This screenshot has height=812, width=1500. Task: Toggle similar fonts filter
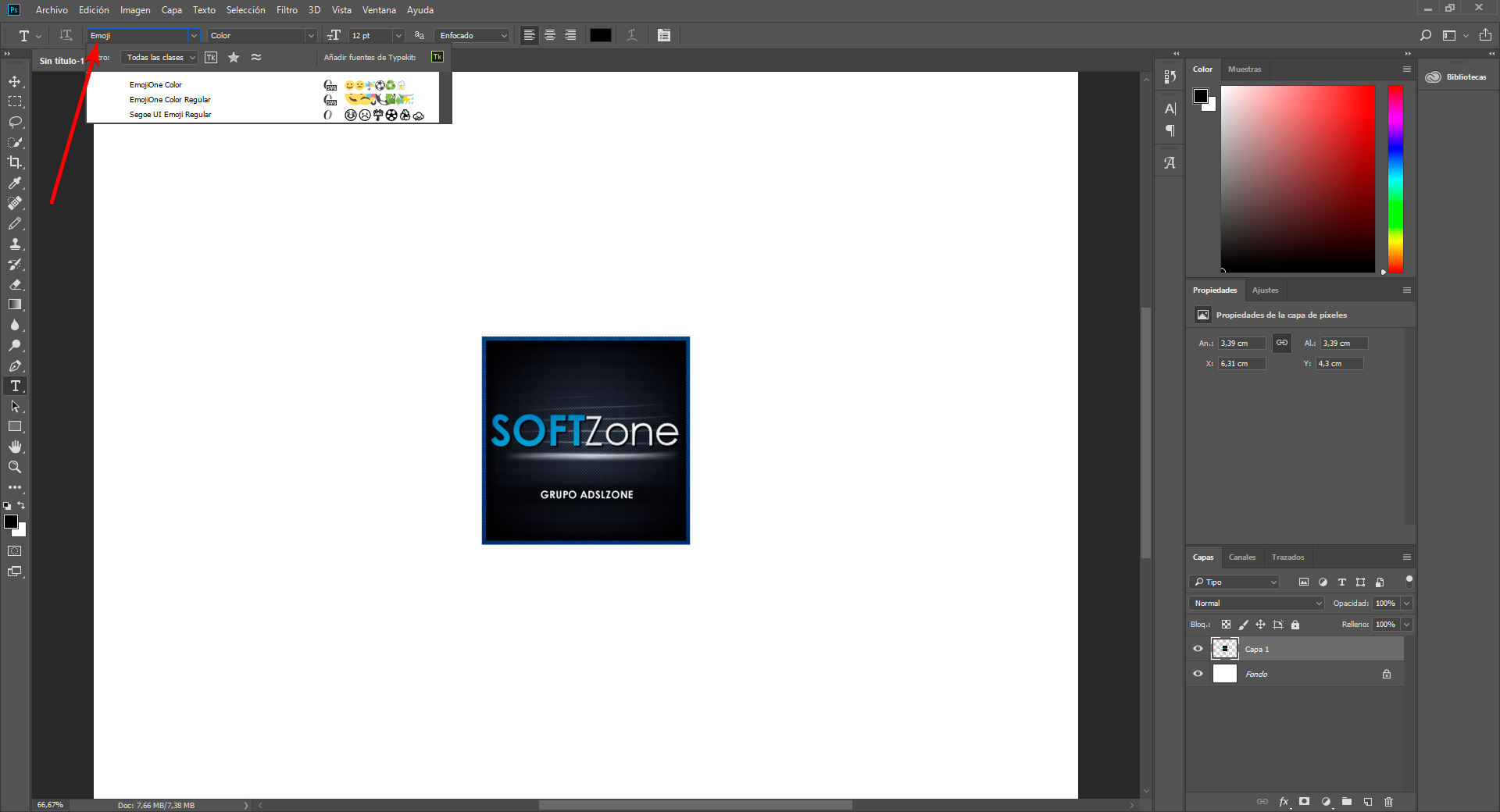256,57
